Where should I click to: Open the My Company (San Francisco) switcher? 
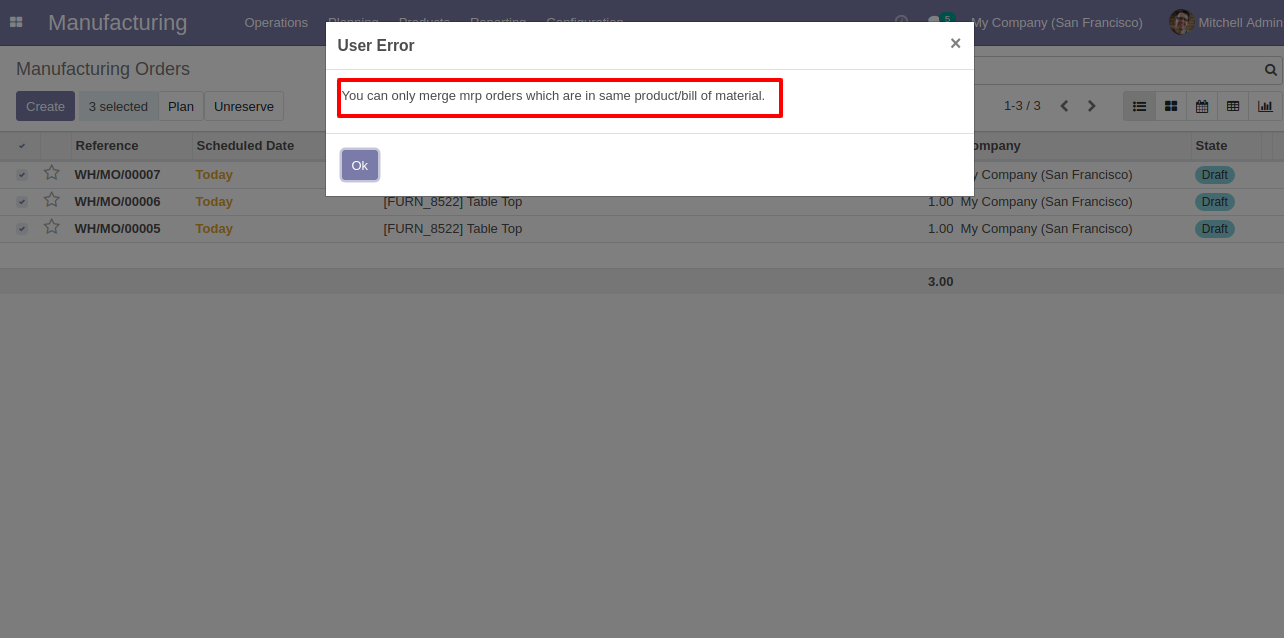(1057, 22)
